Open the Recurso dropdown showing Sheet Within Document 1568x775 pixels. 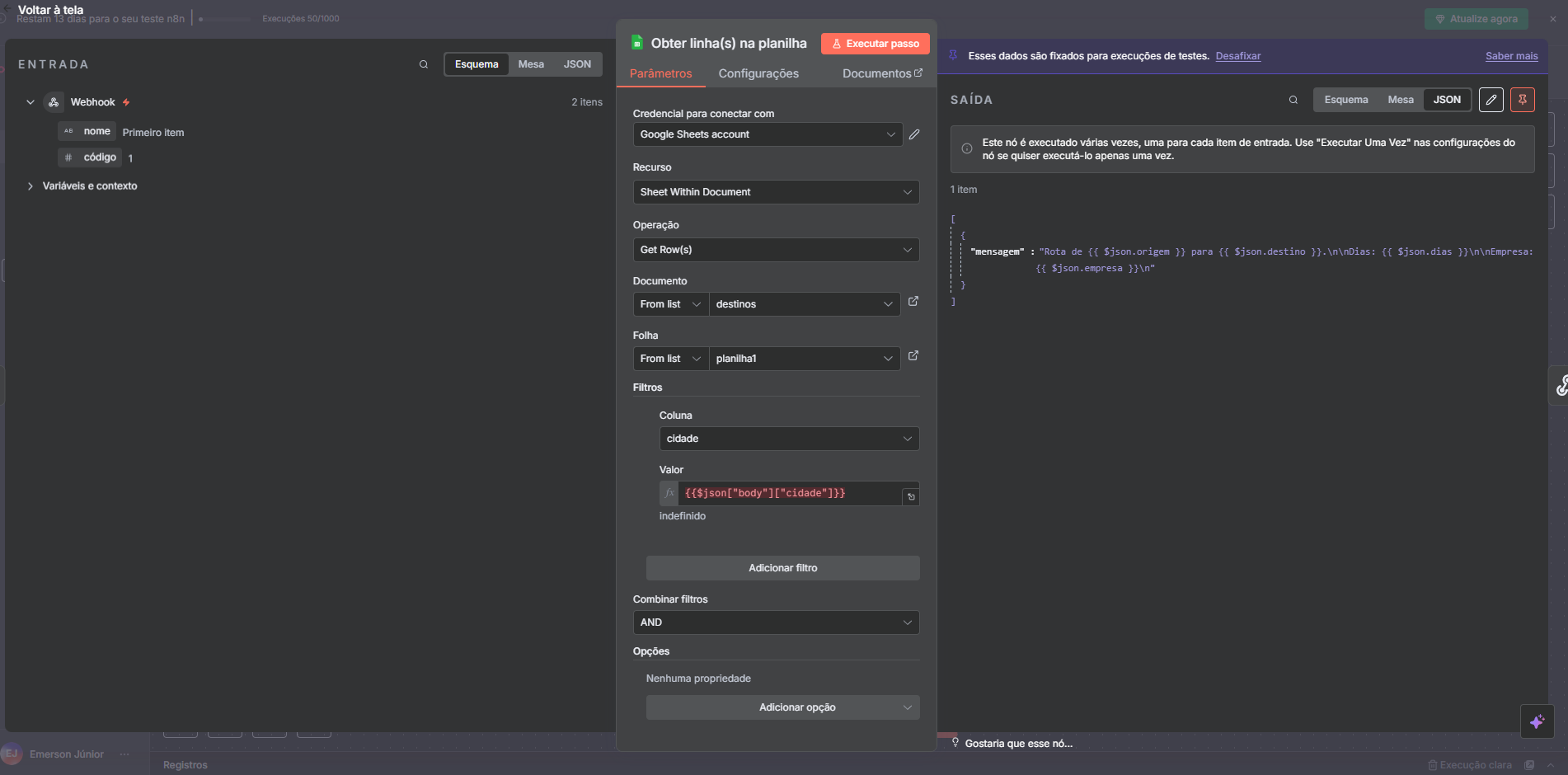776,192
